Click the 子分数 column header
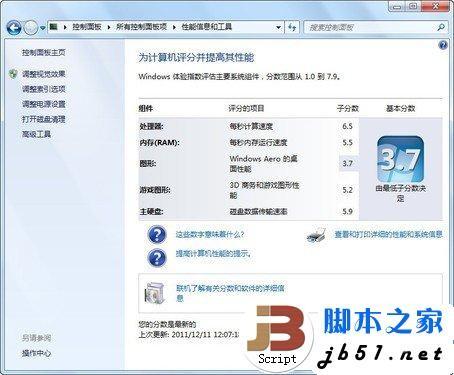This screenshot has width=454, height=375. [348, 108]
